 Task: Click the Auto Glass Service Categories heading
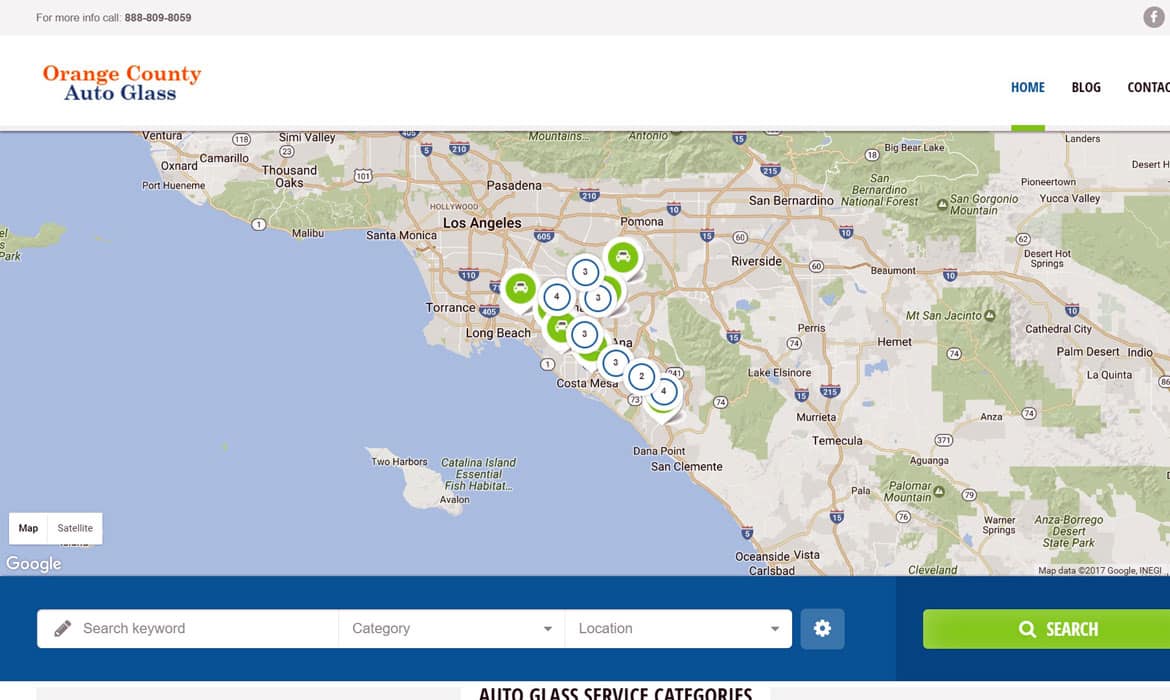click(x=615, y=693)
